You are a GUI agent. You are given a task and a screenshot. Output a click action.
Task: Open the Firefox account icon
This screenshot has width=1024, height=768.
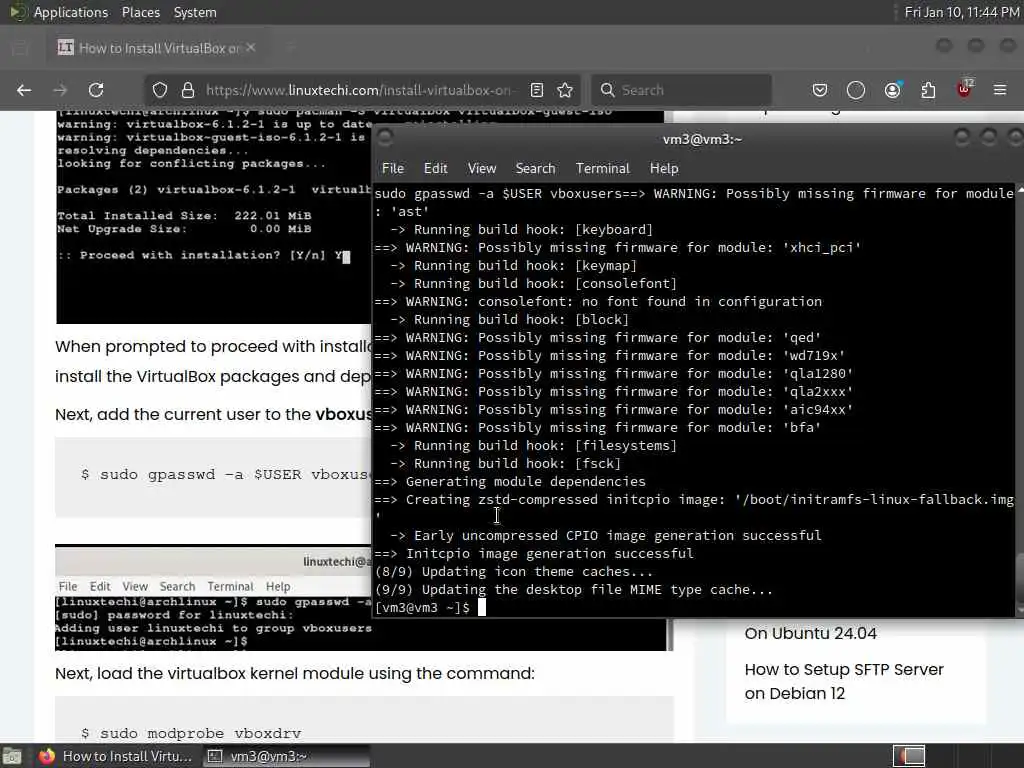point(892,90)
